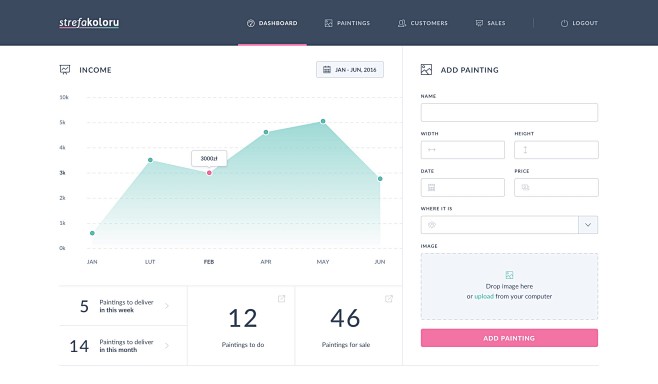Screen dimensions: 658x384
Task: Click the 46 Paintings for sale card
Action: coord(349,326)
